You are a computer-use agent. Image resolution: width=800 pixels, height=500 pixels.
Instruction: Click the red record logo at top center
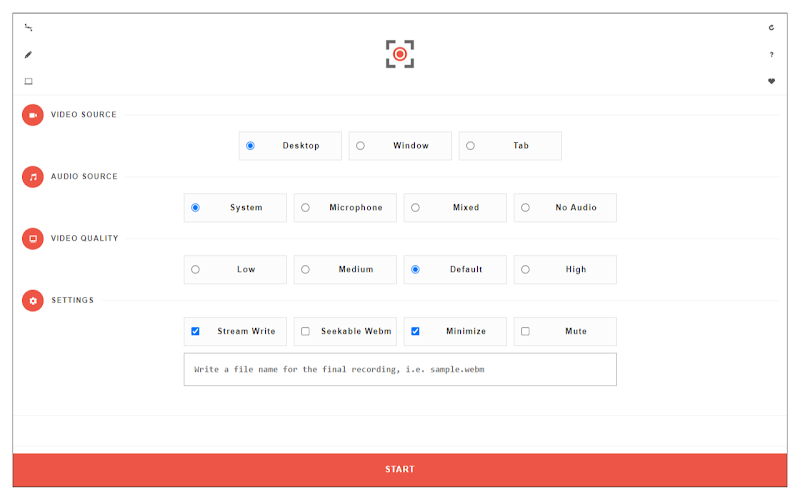[400, 54]
